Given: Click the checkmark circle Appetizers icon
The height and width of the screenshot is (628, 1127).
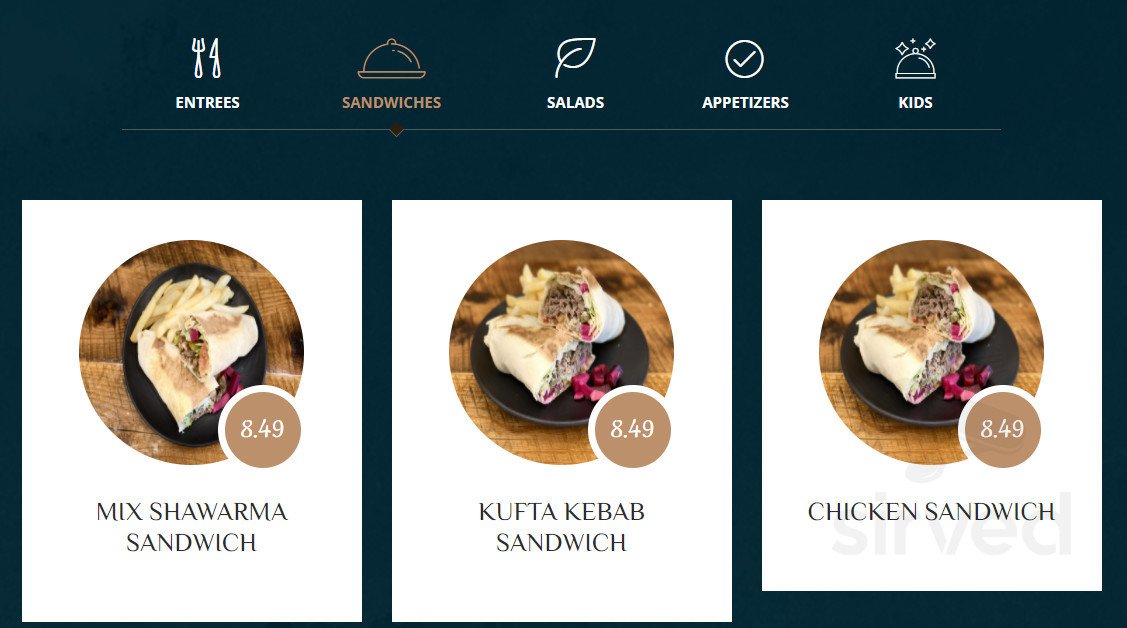Looking at the screenshot, I should pos(745,59).
